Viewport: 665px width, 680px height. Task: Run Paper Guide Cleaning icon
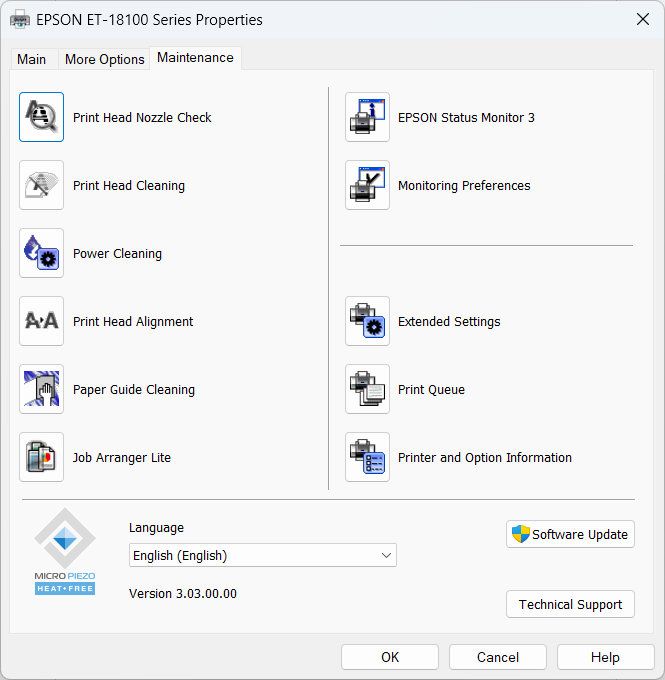click(x=41, y=389)
